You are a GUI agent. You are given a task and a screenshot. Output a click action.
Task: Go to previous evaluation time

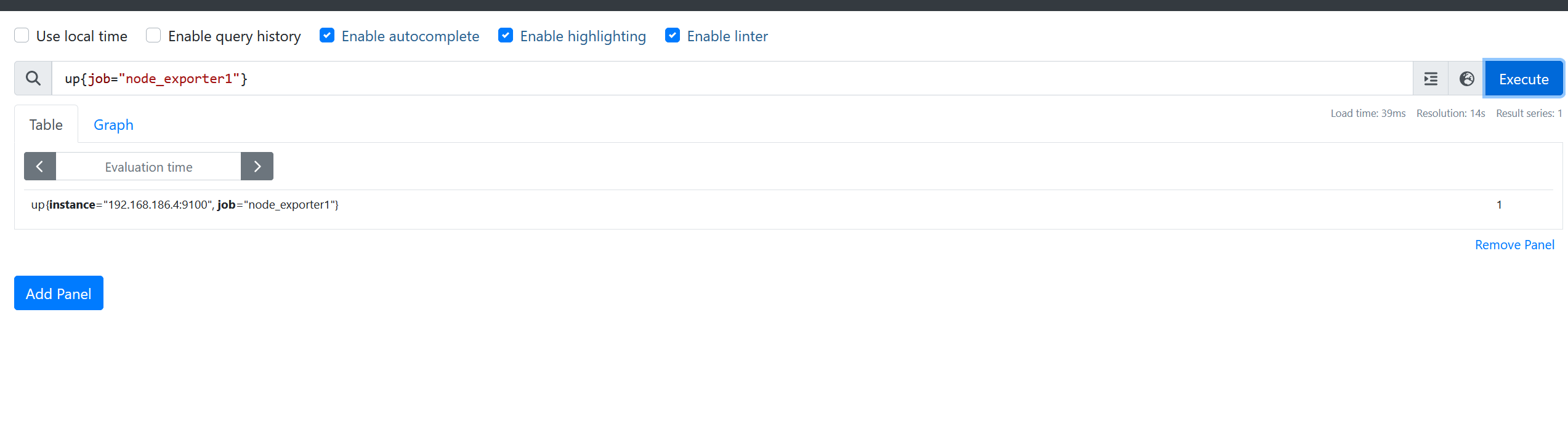click(x=40, y=166)
